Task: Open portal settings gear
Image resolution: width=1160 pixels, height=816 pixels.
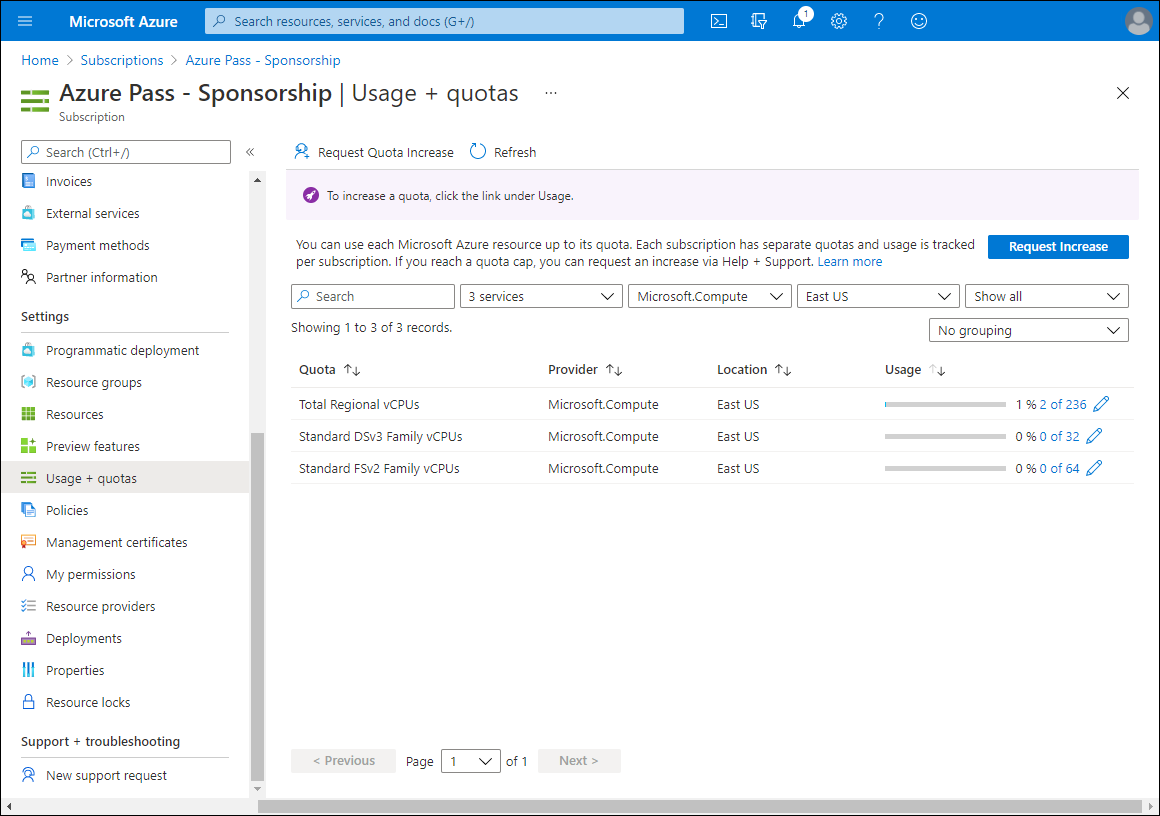Action: coord(838,20)
